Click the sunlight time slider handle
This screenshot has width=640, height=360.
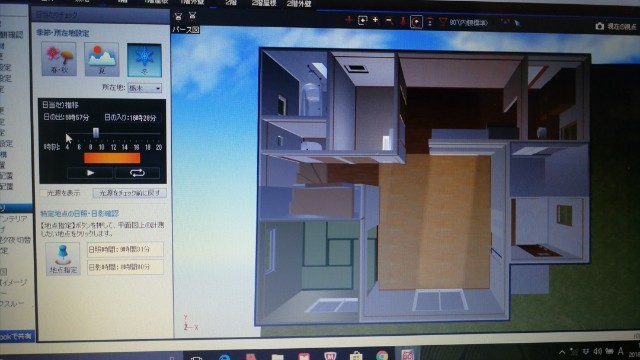click(96, 133)
